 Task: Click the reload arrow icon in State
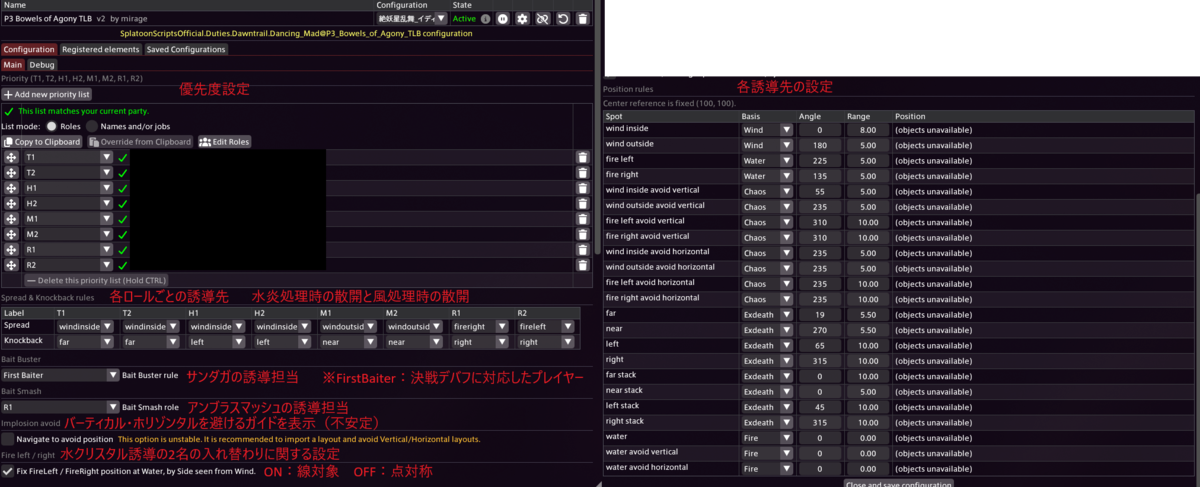coord(563,19)
